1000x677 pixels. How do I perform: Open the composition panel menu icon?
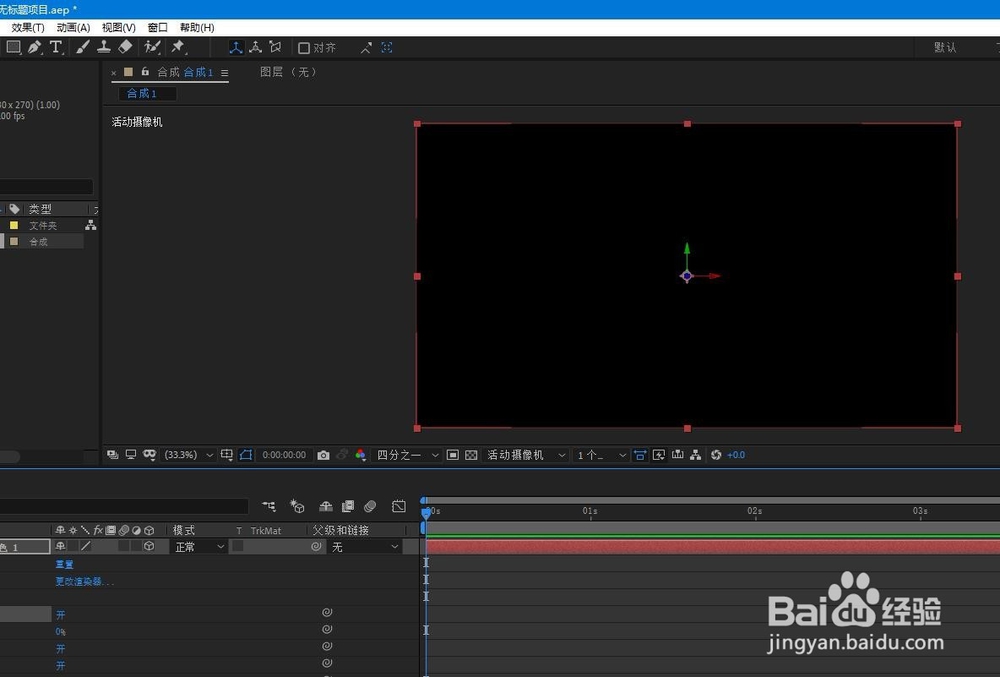(x=224, y=73)
